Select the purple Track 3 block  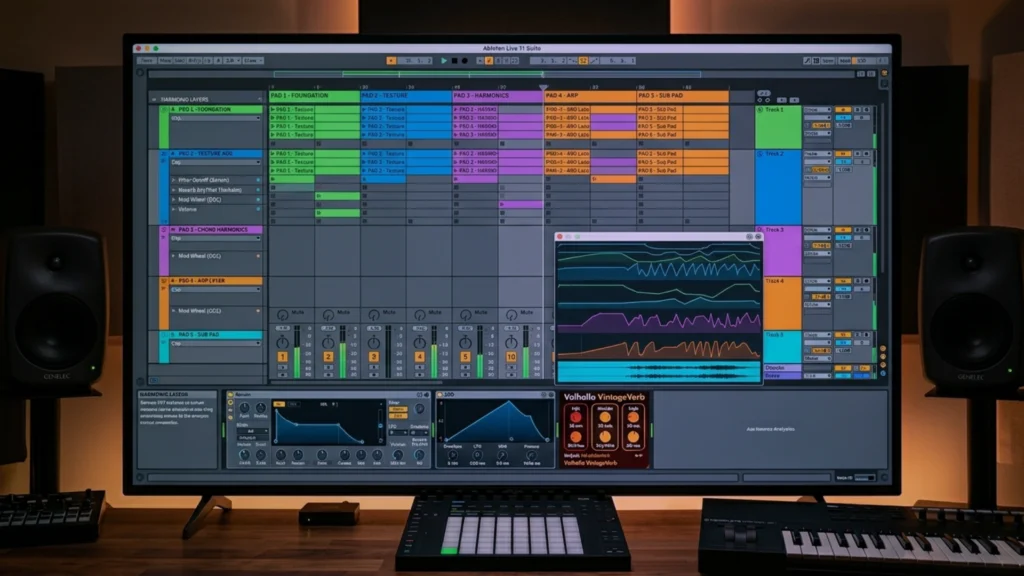coord(782,251)
